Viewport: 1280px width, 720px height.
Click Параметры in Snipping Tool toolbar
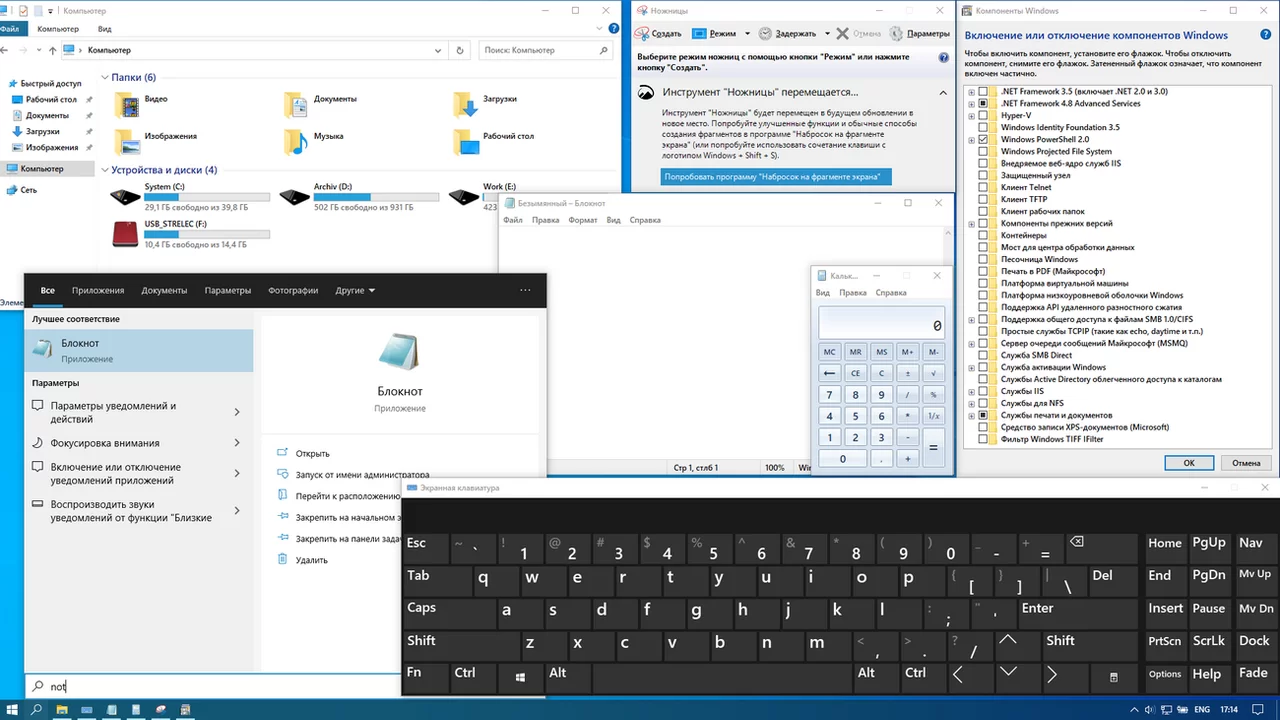click(919, 34)
